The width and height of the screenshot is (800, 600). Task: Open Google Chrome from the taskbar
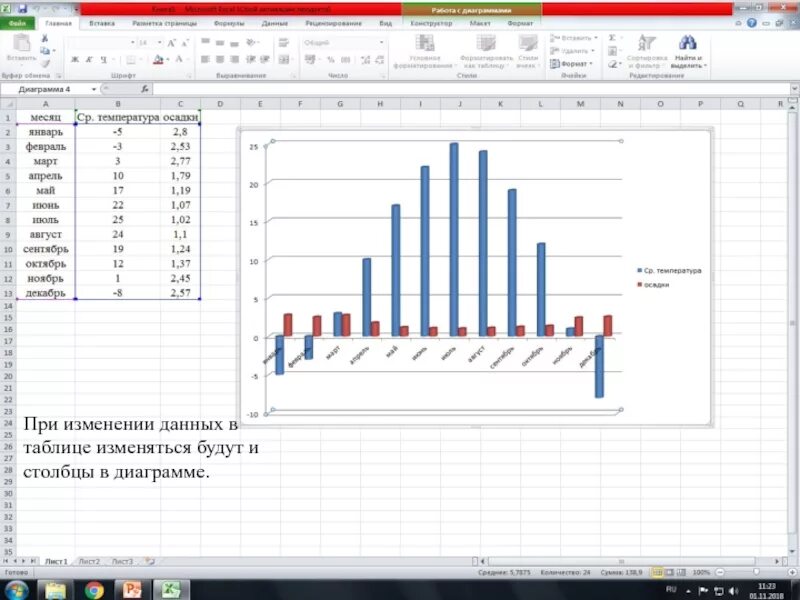click(94, 590)
